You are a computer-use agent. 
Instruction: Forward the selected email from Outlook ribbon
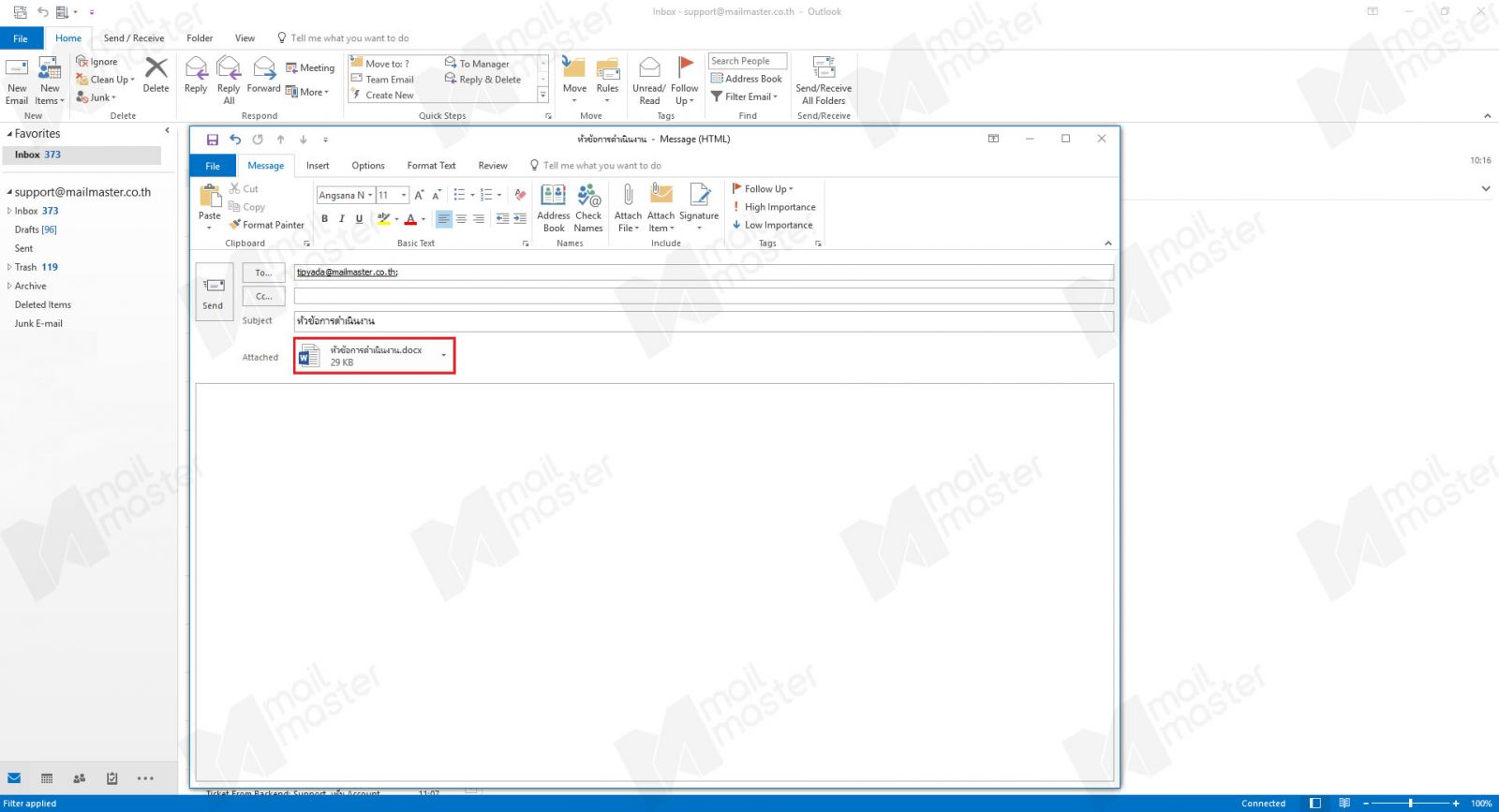[x=264, y=75]
